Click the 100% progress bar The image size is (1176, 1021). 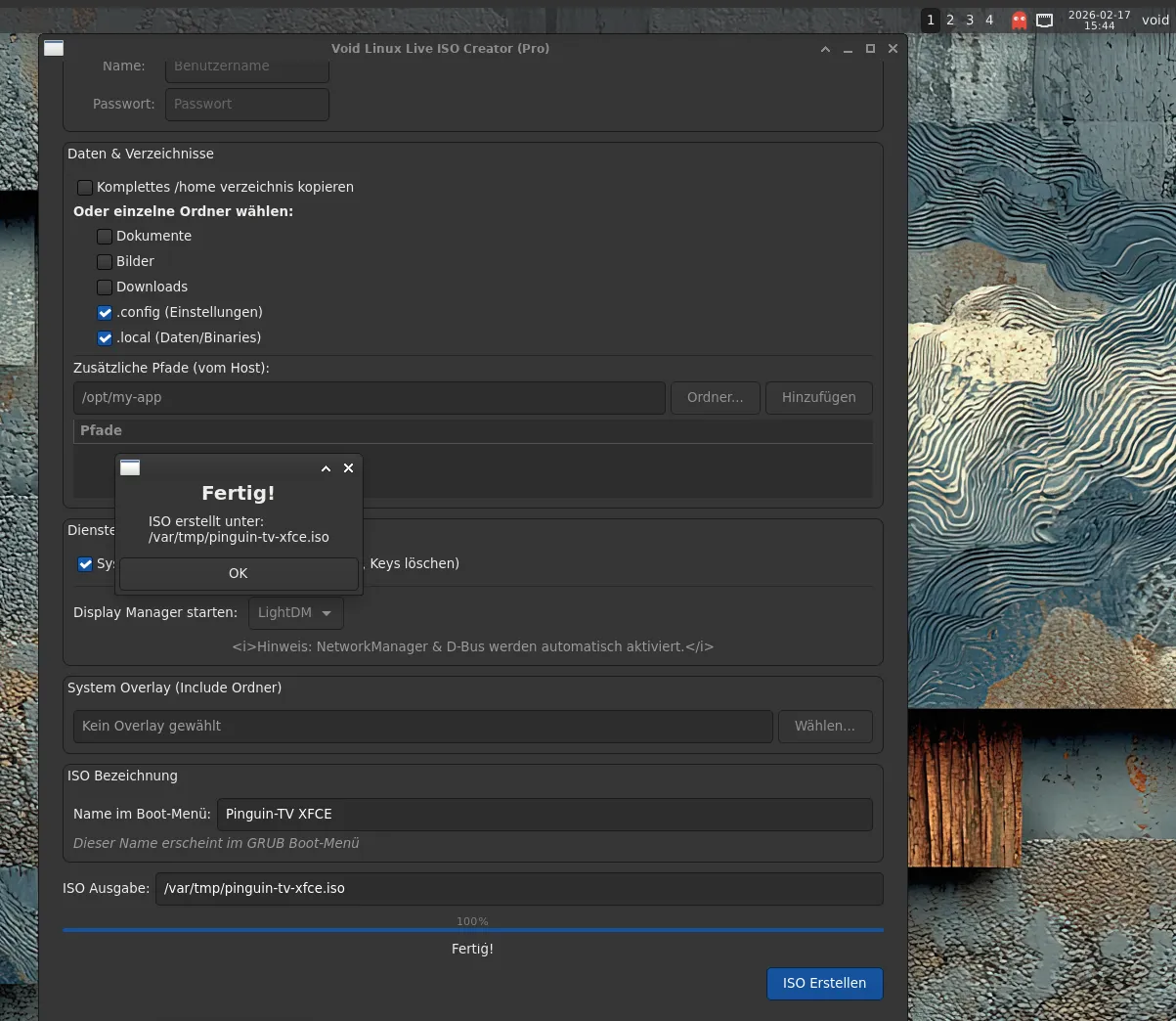pyautogui.click(x=472, y=930)
